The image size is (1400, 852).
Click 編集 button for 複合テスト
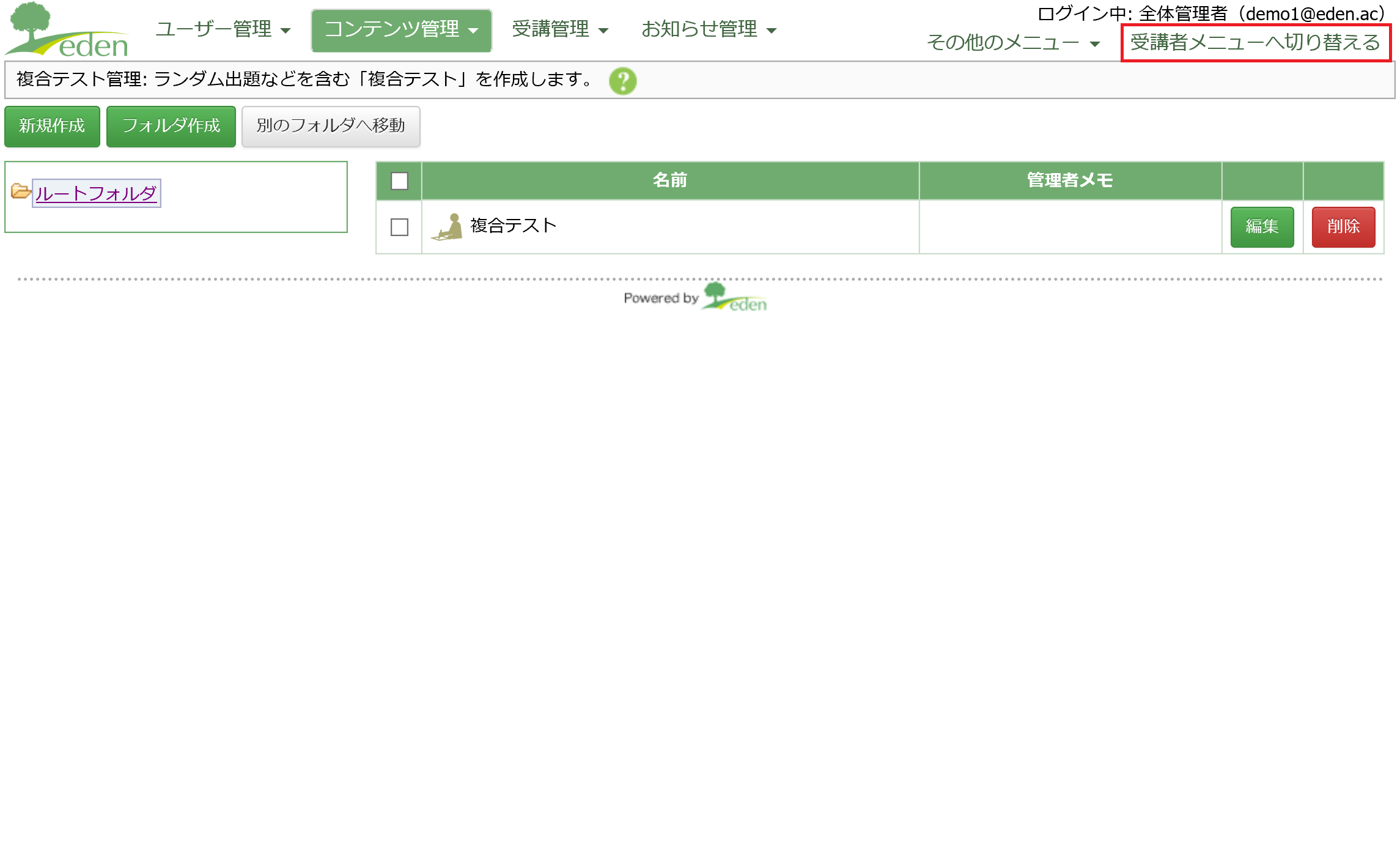(1262, 227)
